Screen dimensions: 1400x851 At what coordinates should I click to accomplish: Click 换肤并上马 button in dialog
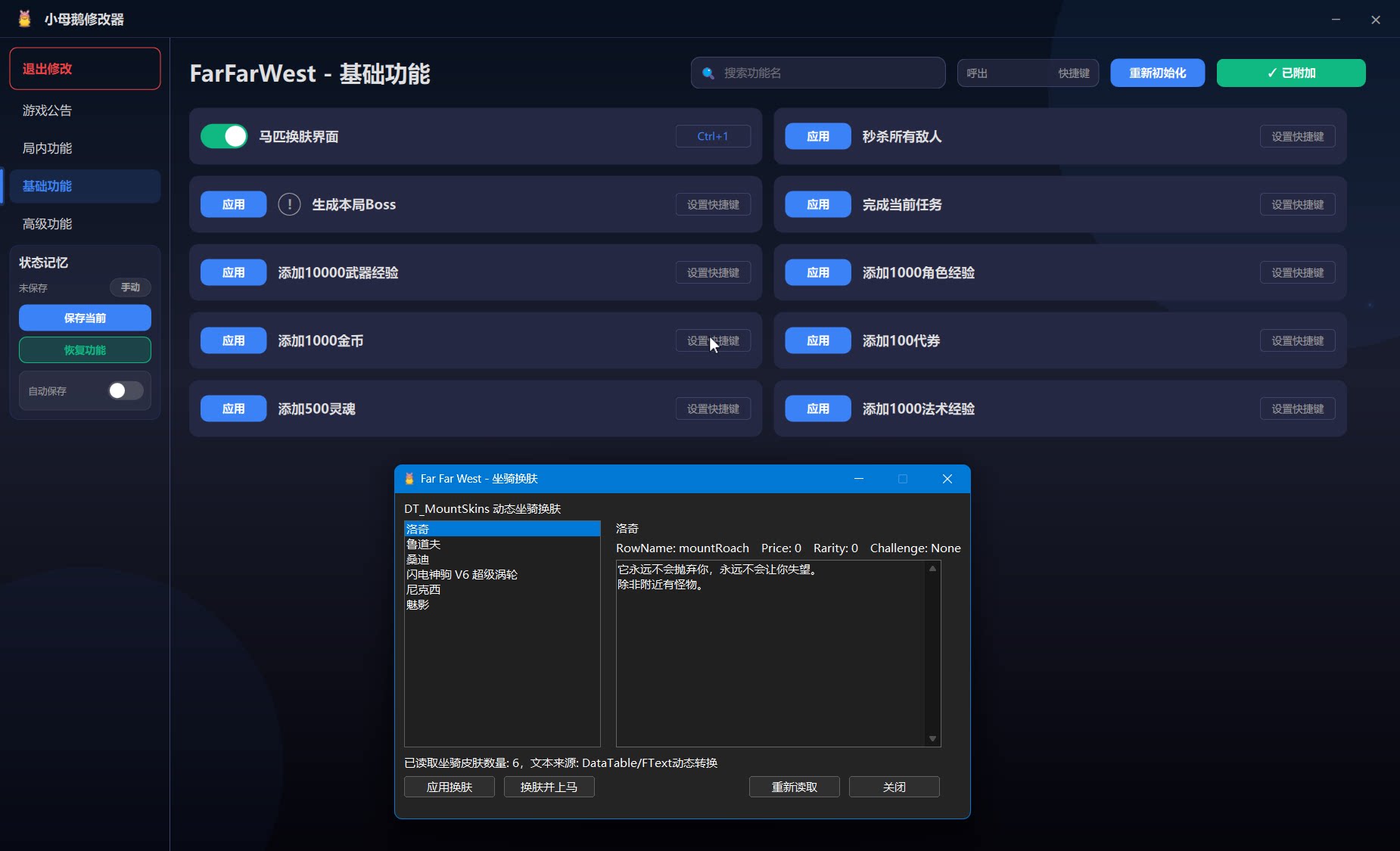pyautogui.click(x=549, y=787)
